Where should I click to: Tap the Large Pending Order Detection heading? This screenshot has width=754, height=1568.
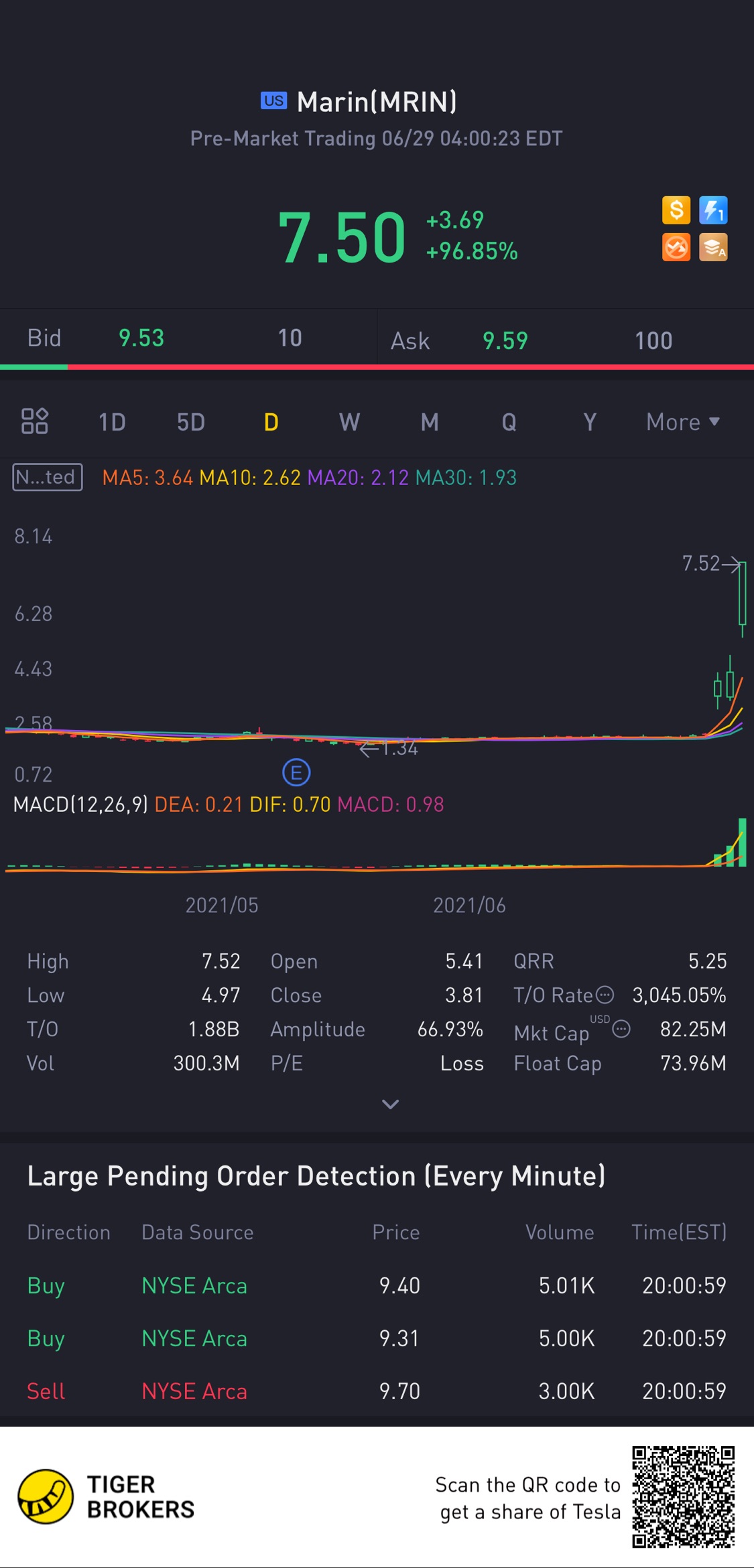[316, 1176]
